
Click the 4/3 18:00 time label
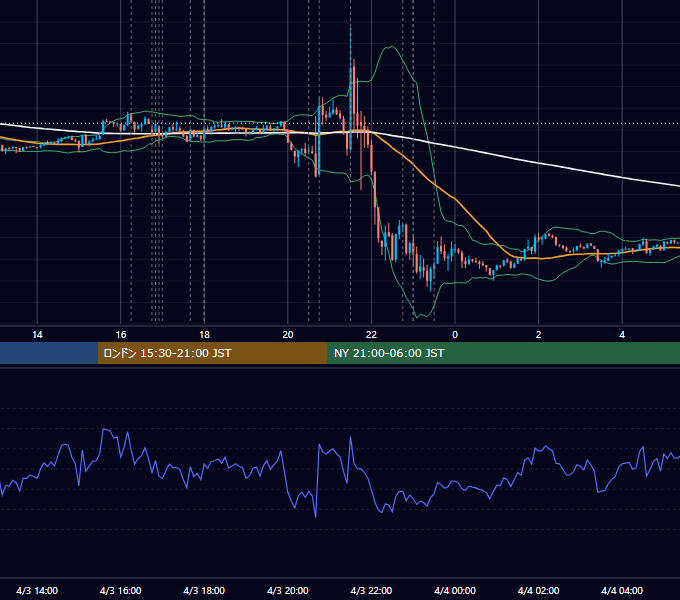204,590
